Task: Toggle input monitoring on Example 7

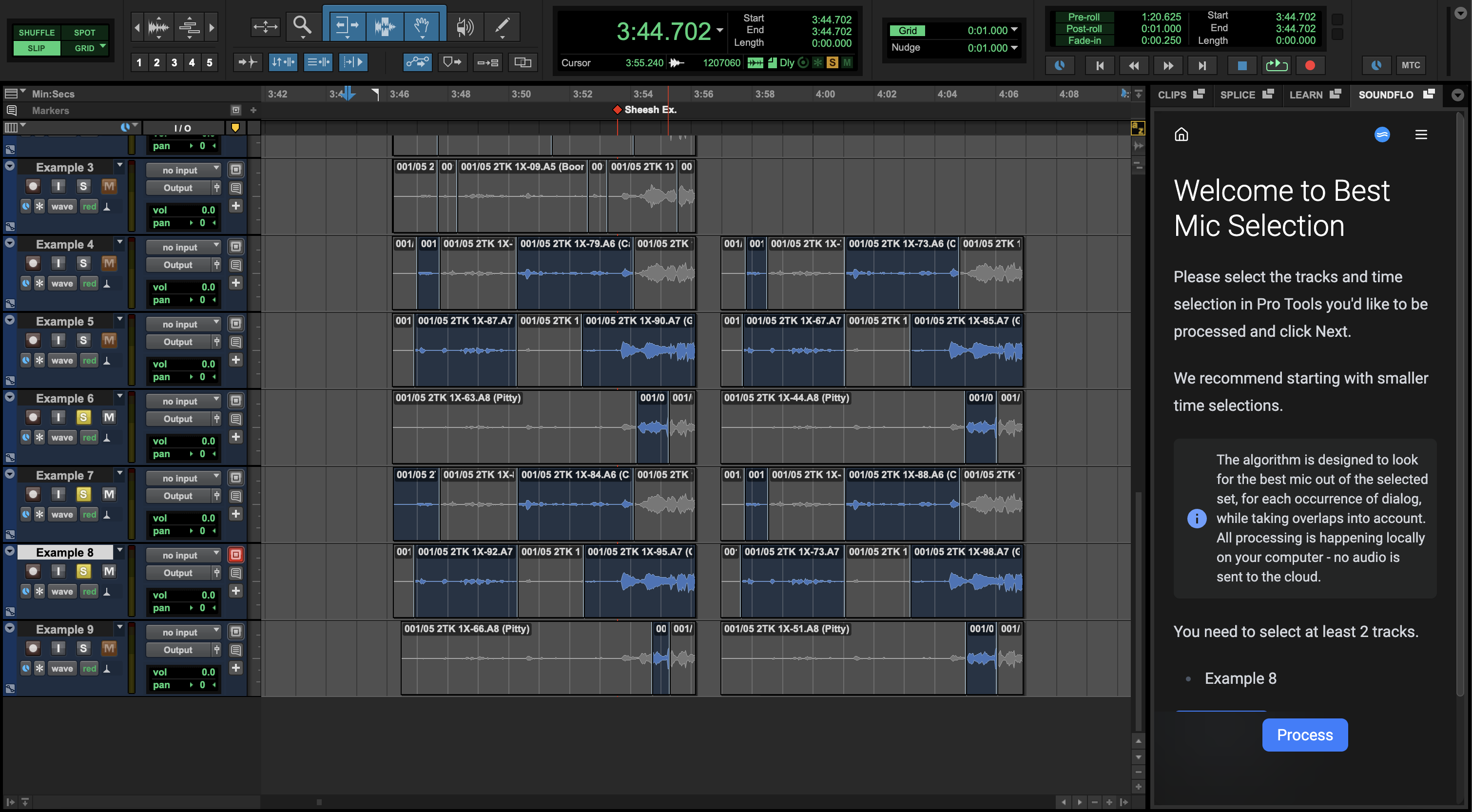Action: point(58,494)
